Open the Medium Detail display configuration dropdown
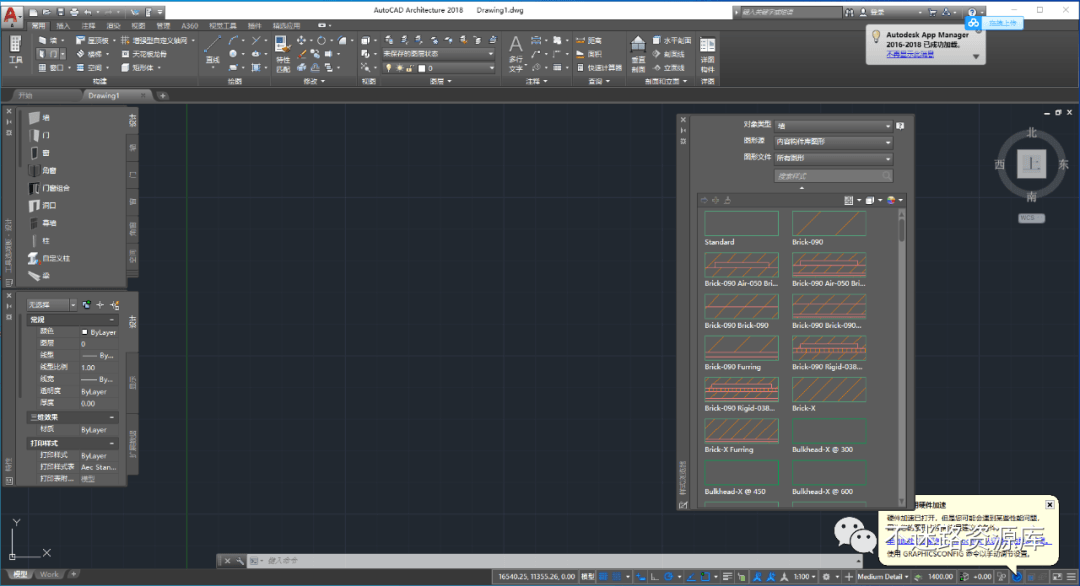Viewport: 1080px width, 586px height. (x=883, y=576)
